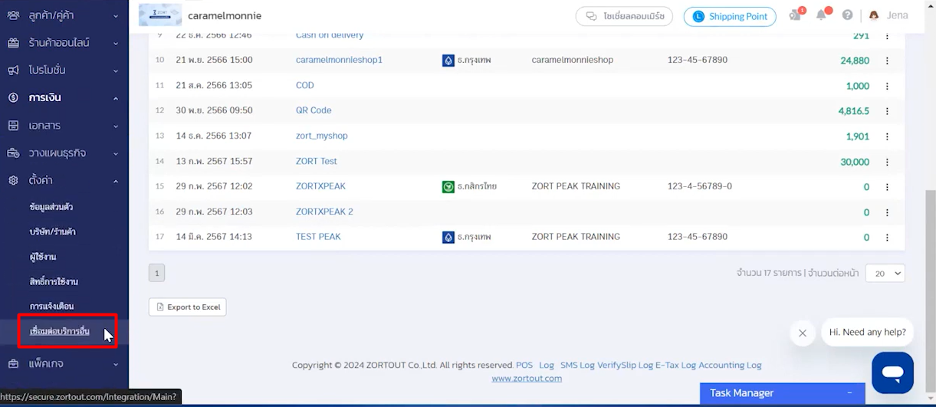Go to page 1 in pagination
The width and height of the screenshot is (936, 408).
[157, 273]
